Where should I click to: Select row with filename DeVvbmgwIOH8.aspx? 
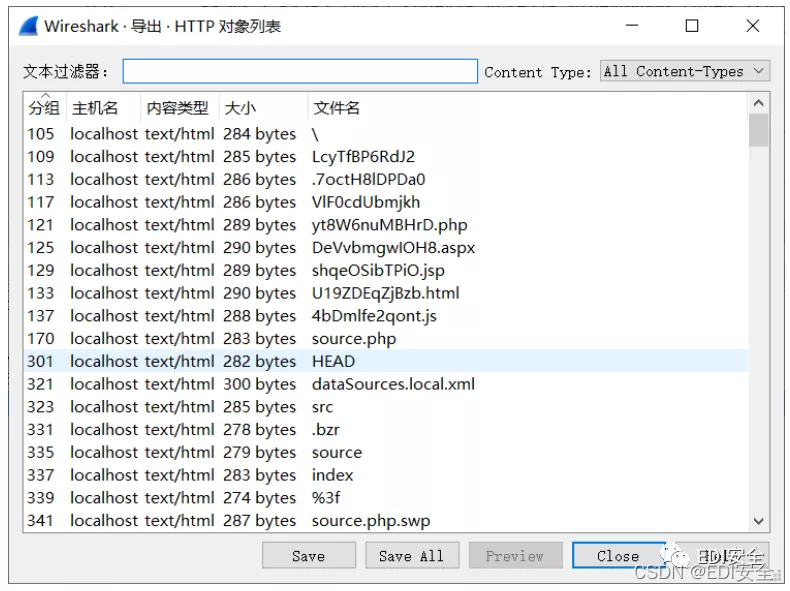[385, 247]
